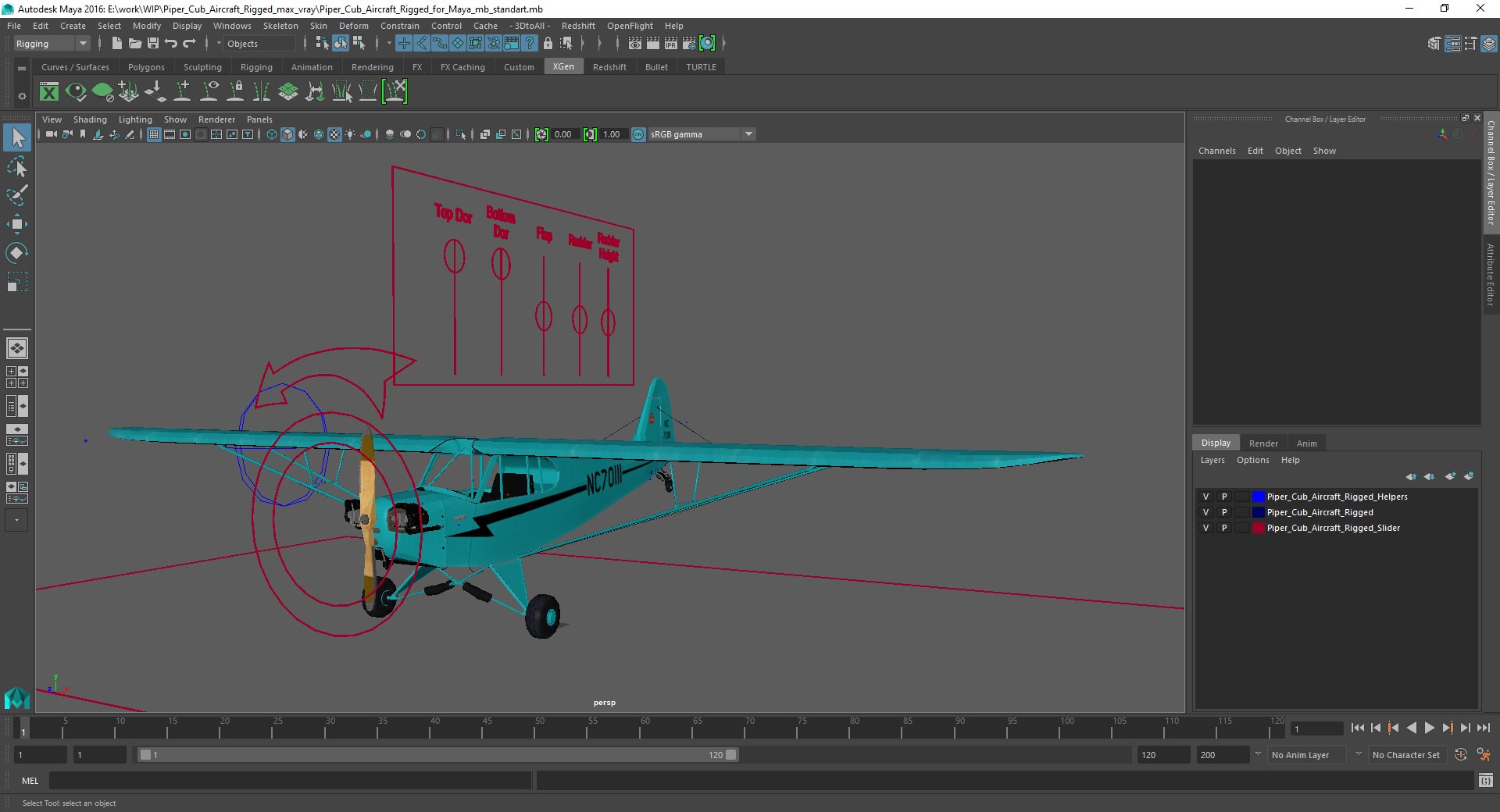Switch to the Animation shelf tab
The height and width of the screenshot is (812, 1500).
pos(312,67)
